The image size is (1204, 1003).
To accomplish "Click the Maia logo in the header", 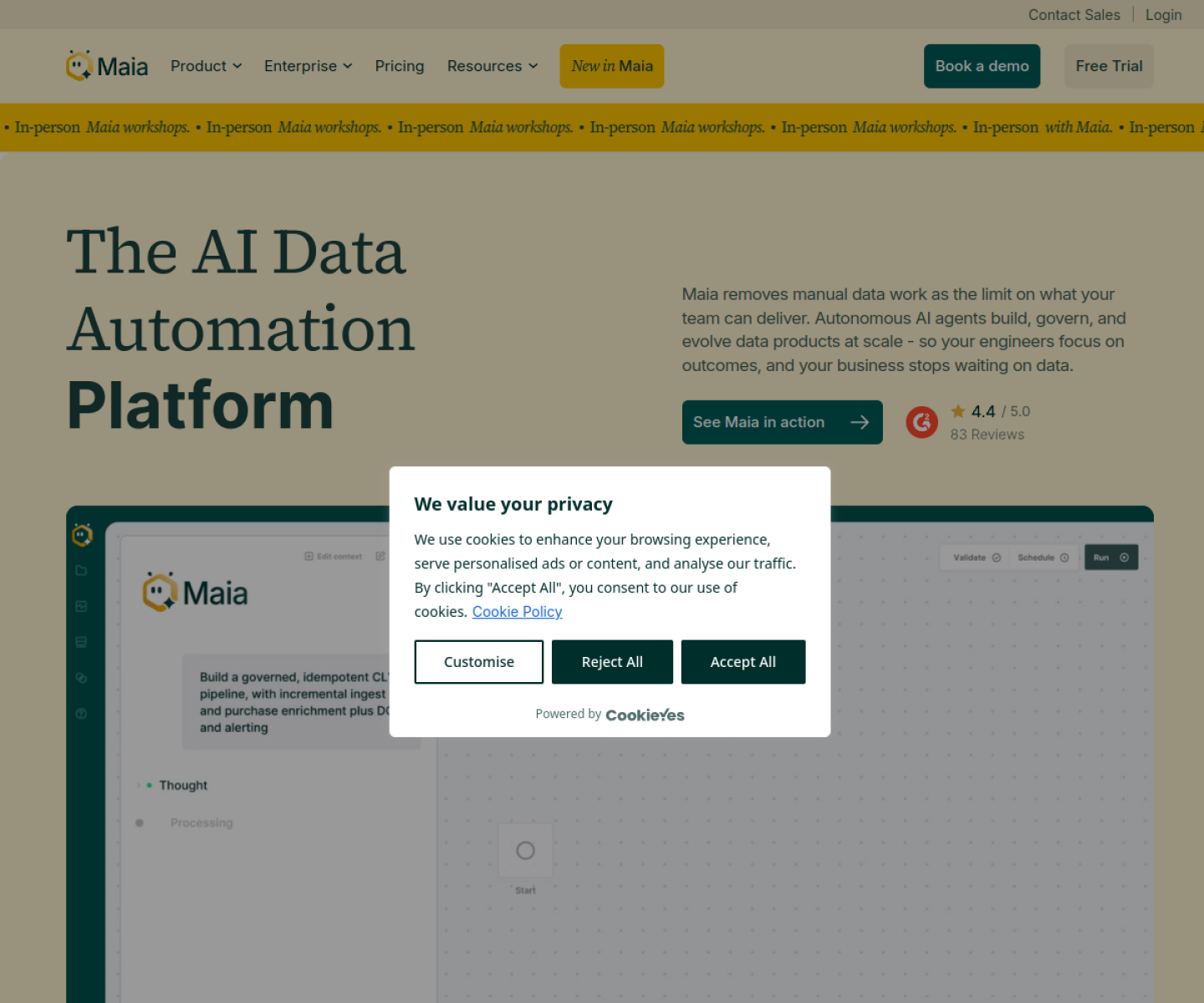I will pyautogui.click(x=107, y=66).
